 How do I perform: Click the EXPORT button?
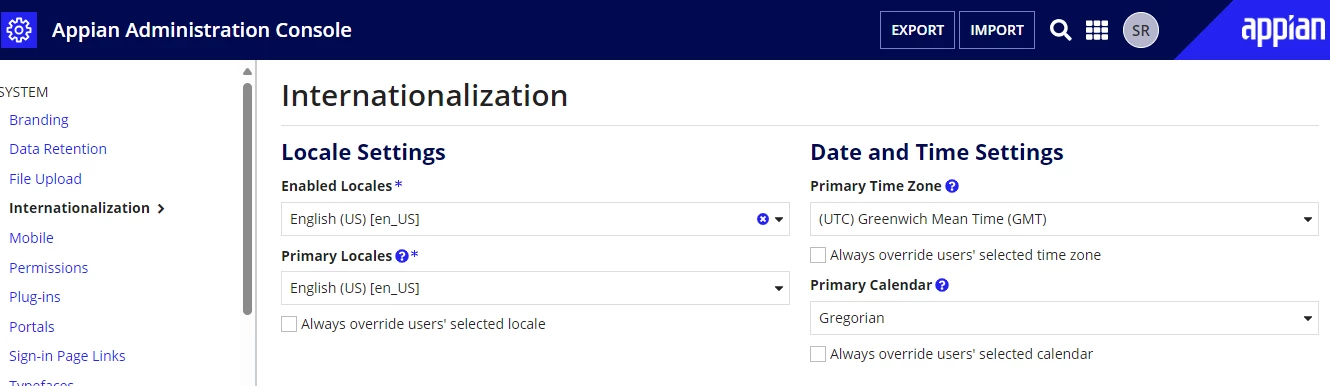click(917, 30)
